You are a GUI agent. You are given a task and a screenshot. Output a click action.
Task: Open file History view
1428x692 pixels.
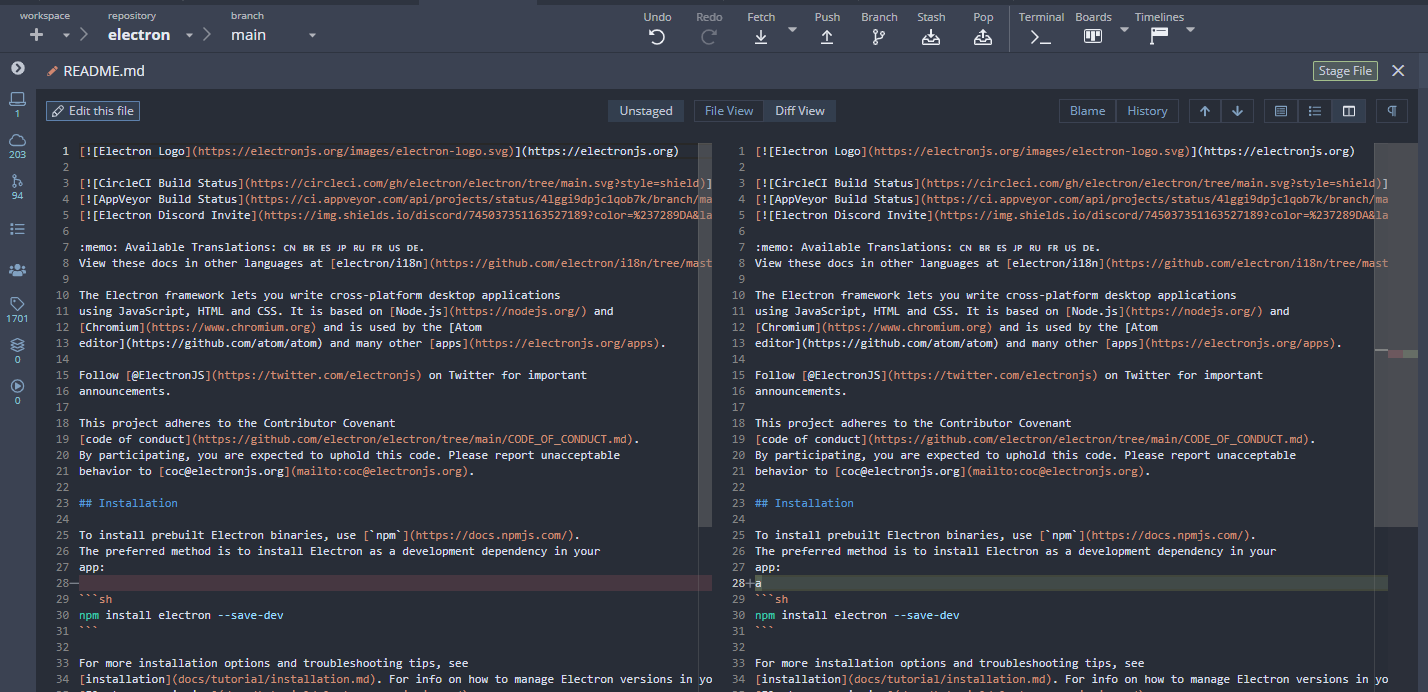(1147, 111)
